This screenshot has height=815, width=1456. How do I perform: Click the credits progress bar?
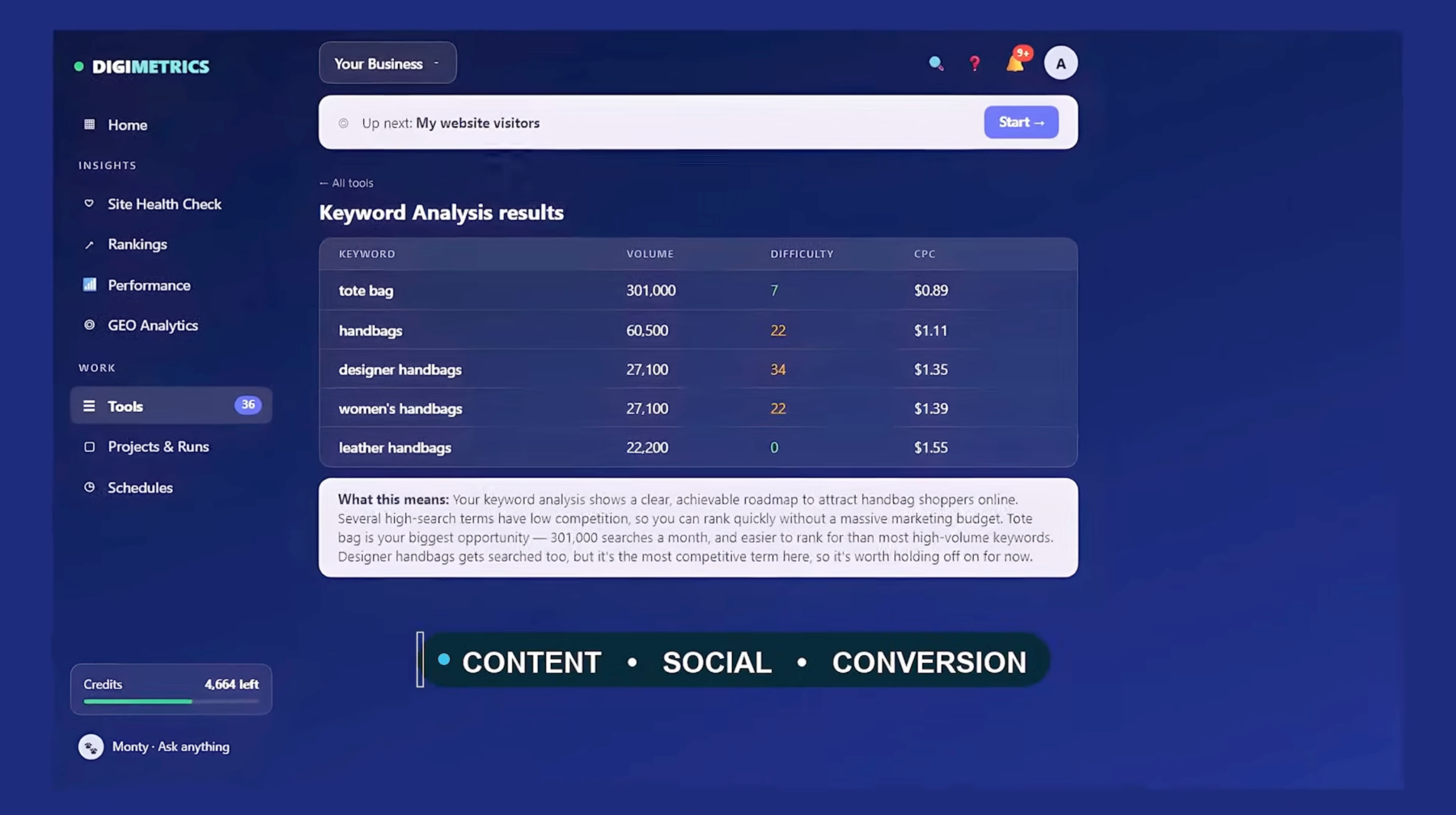[x=171, y=702]
